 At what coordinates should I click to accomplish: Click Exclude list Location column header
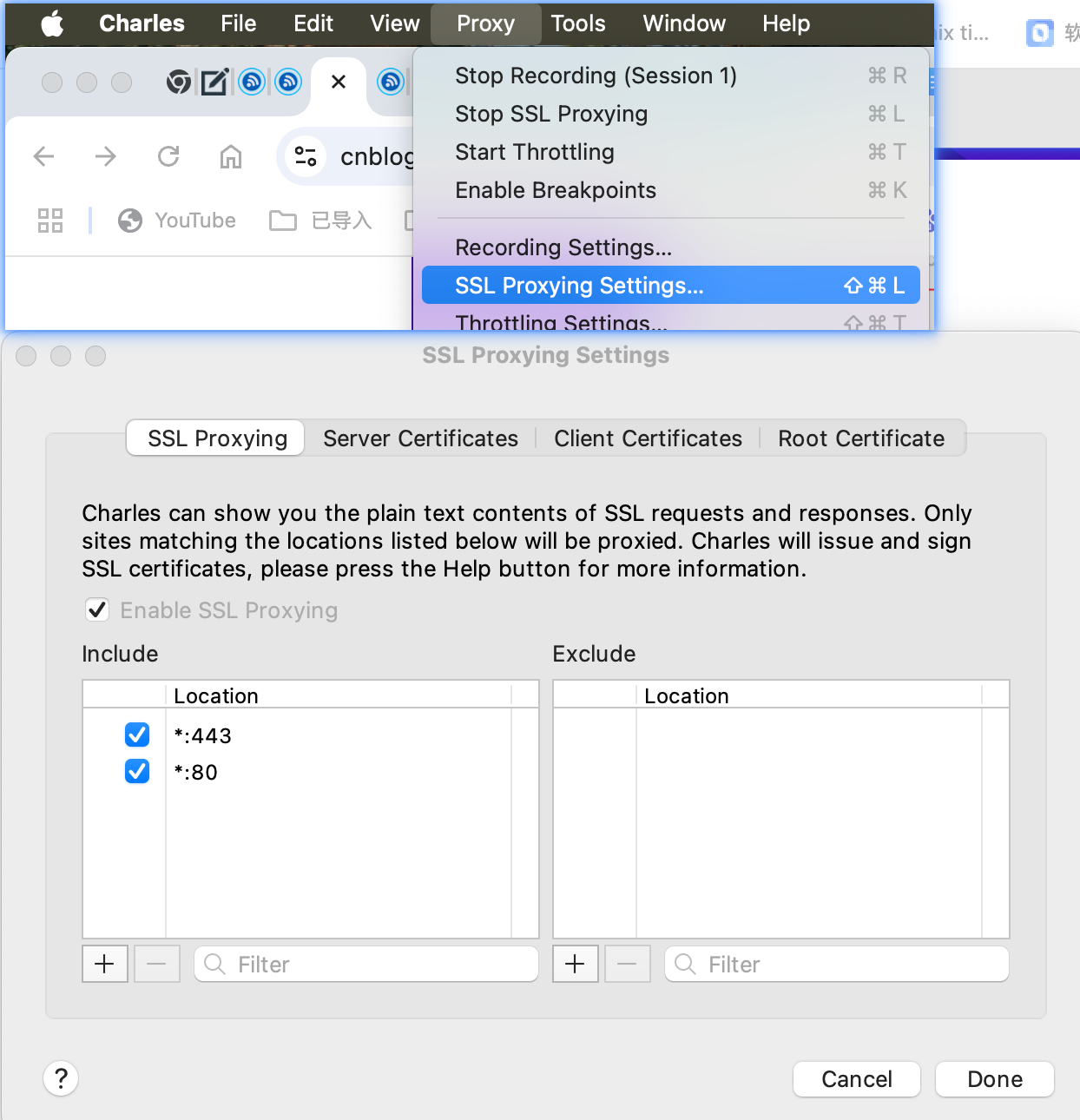pyautogui.click(x=809, y=695)
